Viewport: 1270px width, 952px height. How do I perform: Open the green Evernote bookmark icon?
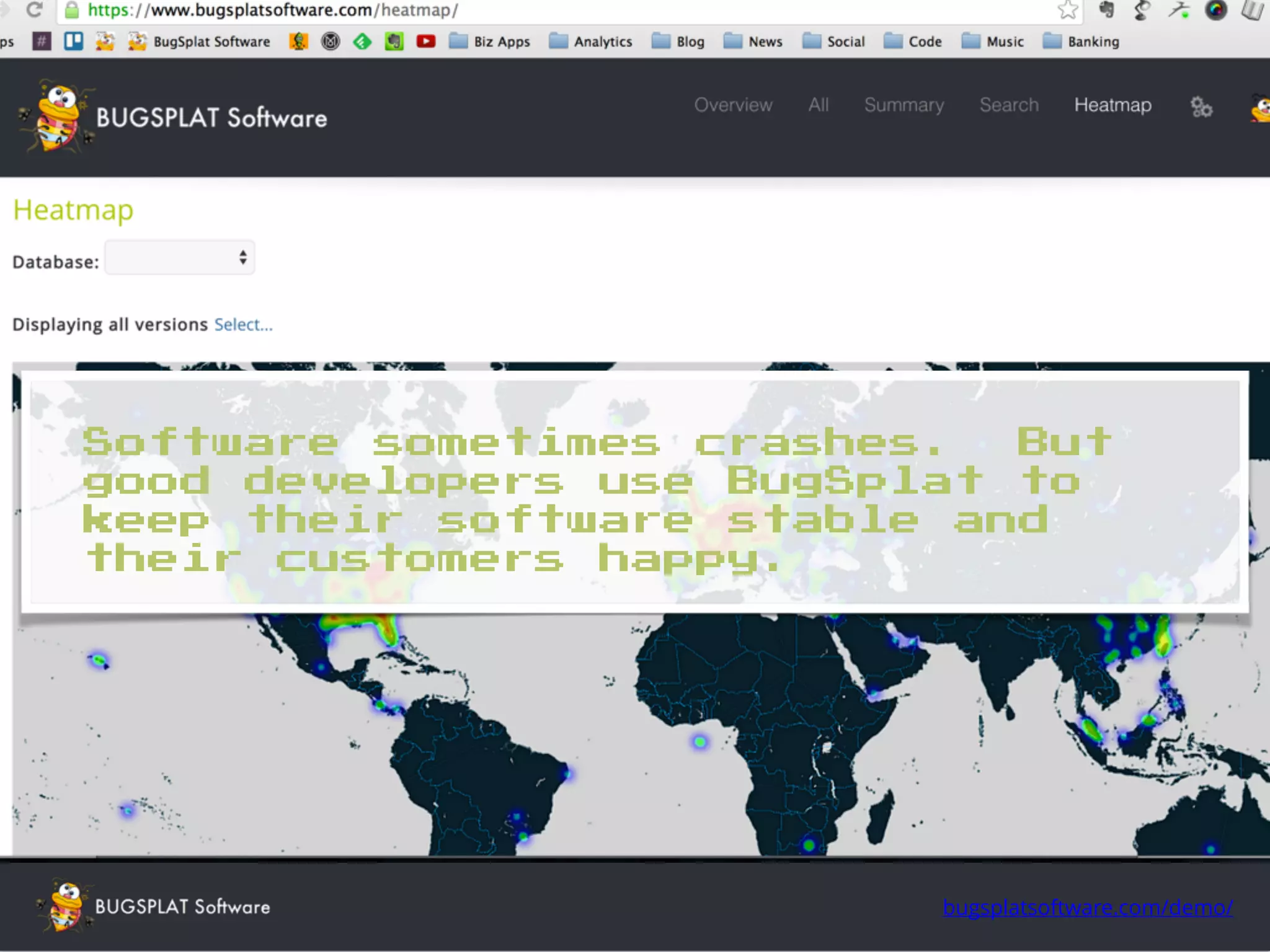click(394, 42)
